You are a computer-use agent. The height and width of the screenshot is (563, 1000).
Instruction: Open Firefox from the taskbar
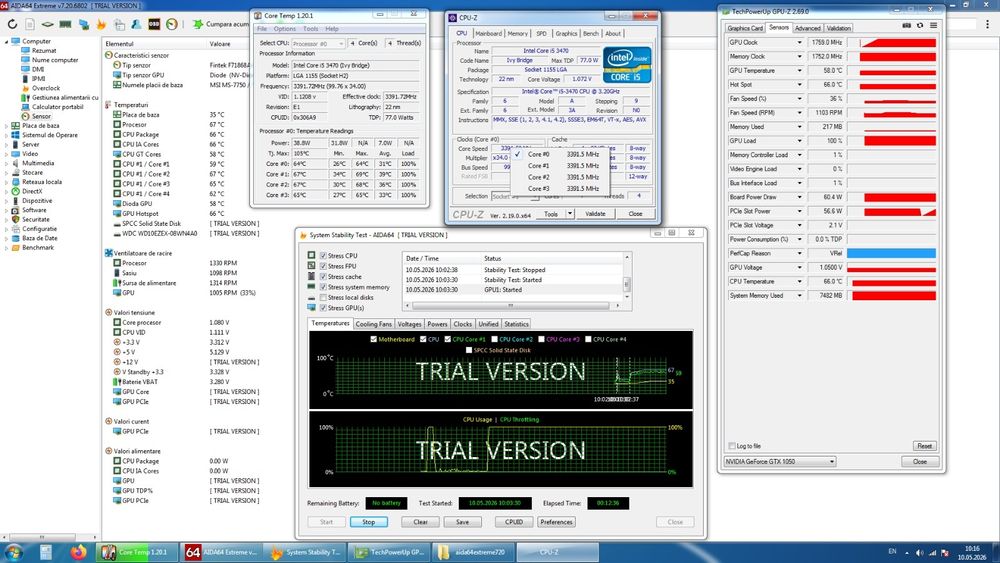(x=78, y=552)
